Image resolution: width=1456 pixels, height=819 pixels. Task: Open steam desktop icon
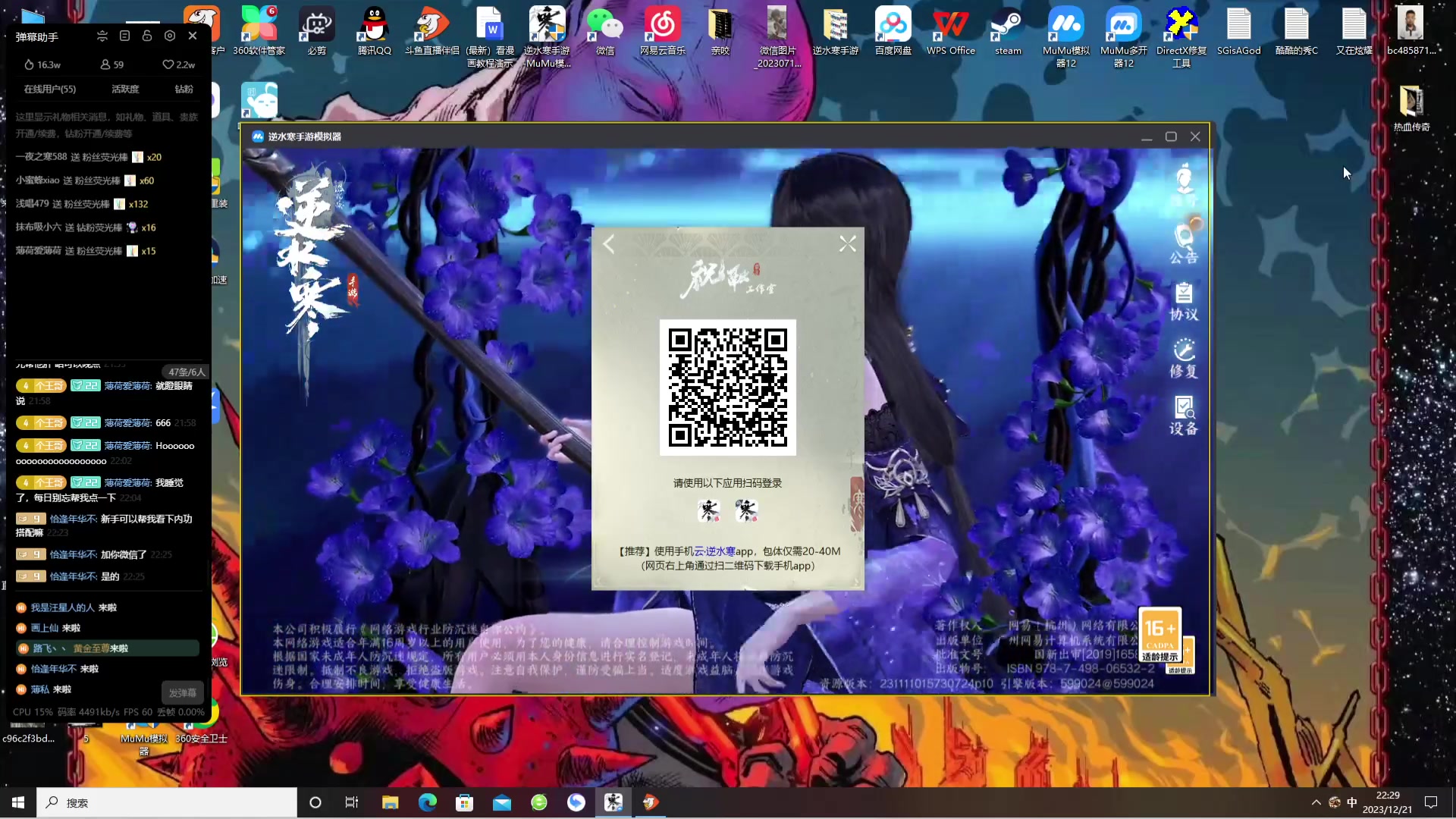pyautogui.click(x=1008, y=31)
